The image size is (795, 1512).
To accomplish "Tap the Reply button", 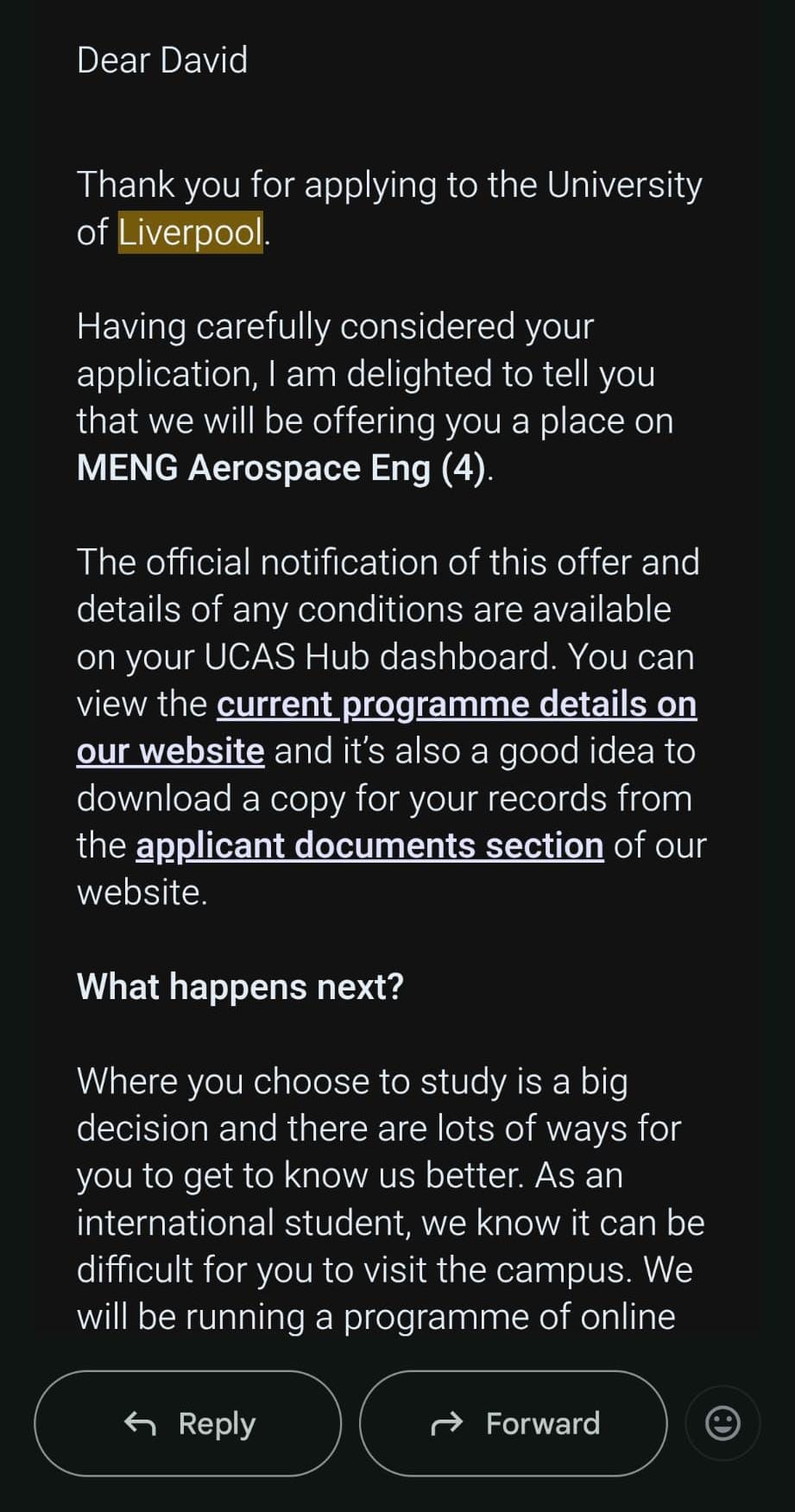I will [x=188, y=1423].
